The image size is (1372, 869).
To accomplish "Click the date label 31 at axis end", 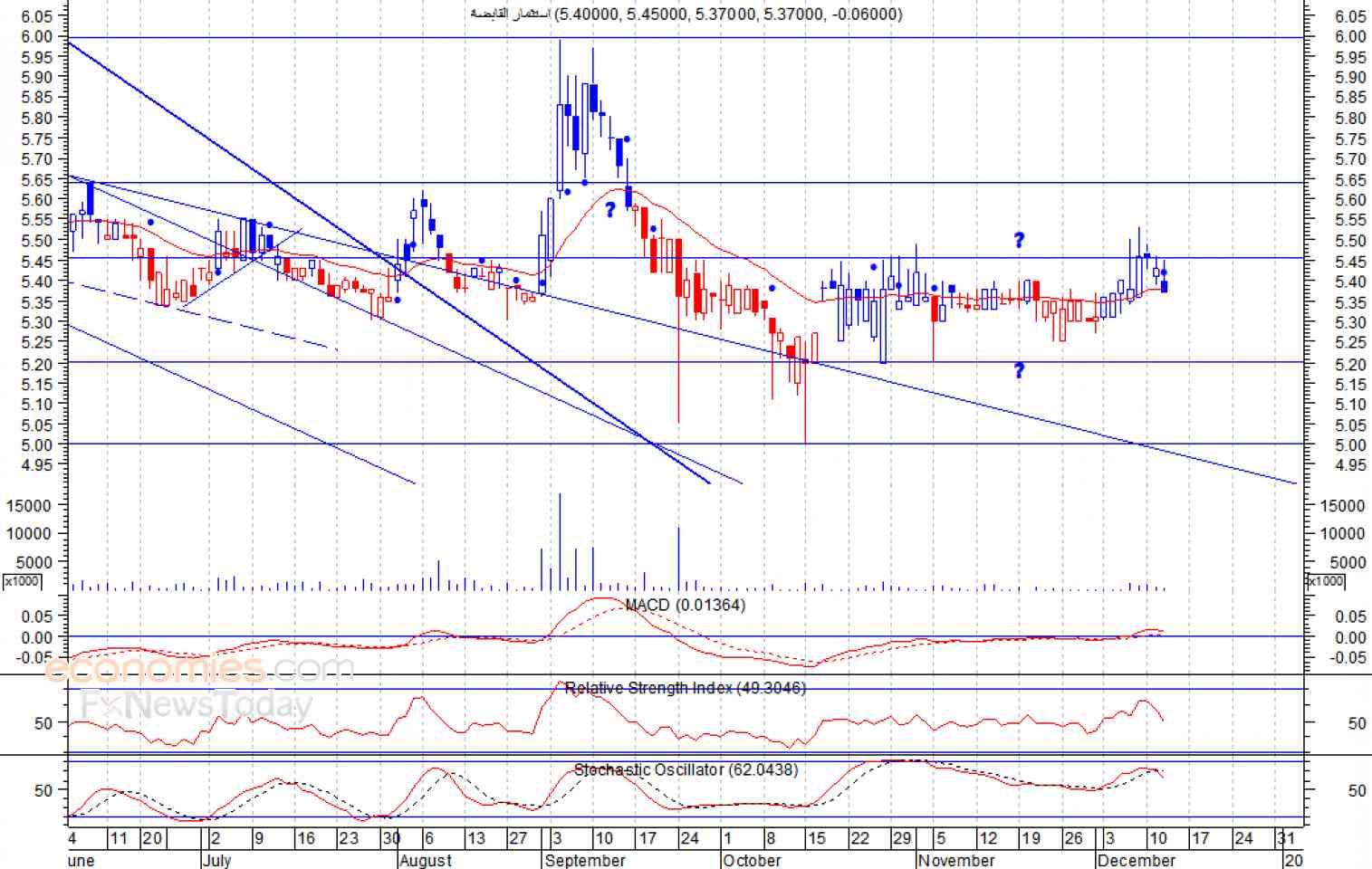I will coord(1286,838).
